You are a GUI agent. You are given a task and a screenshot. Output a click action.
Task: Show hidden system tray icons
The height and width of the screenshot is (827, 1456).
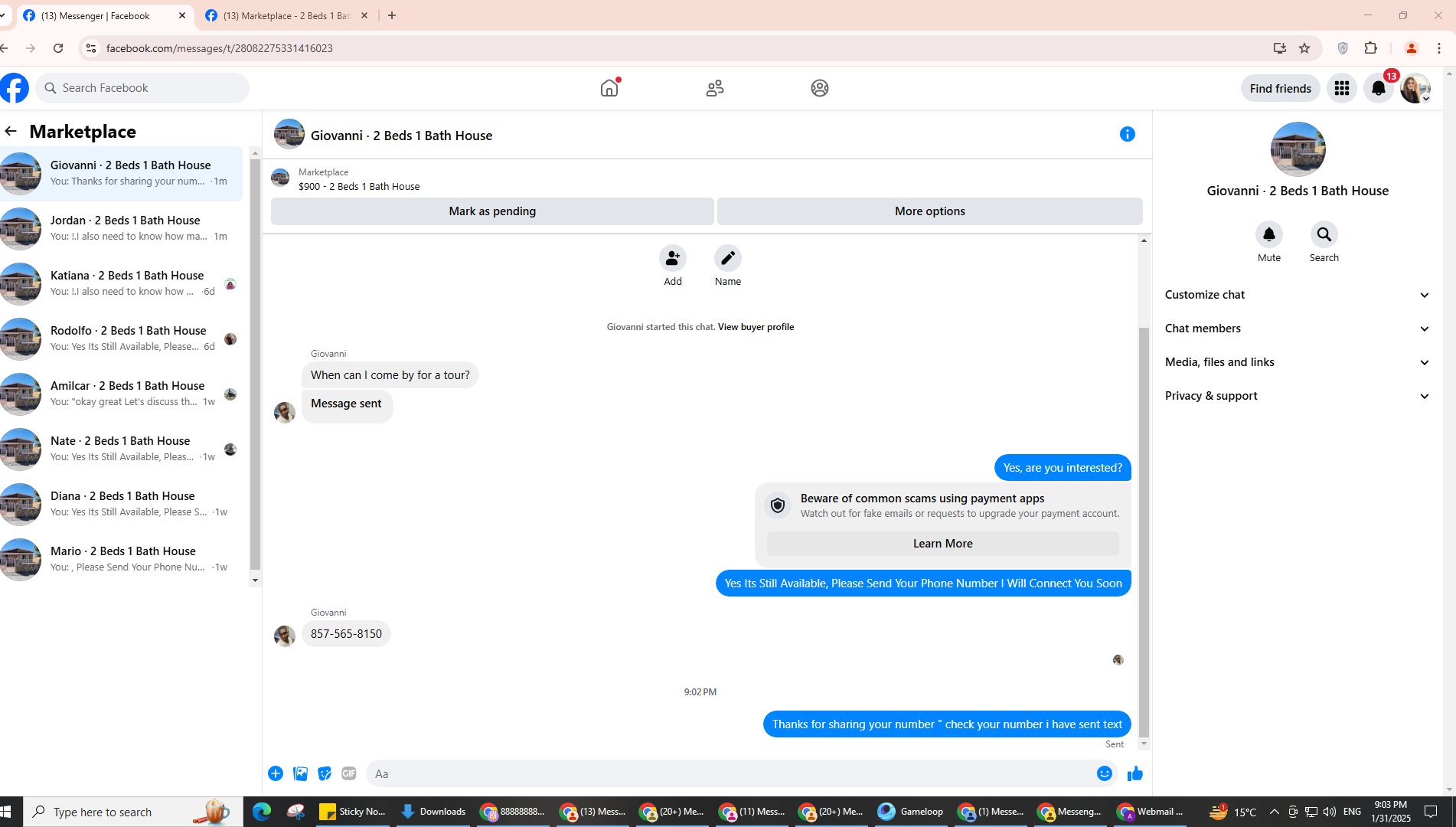[x=1274, y=812]
